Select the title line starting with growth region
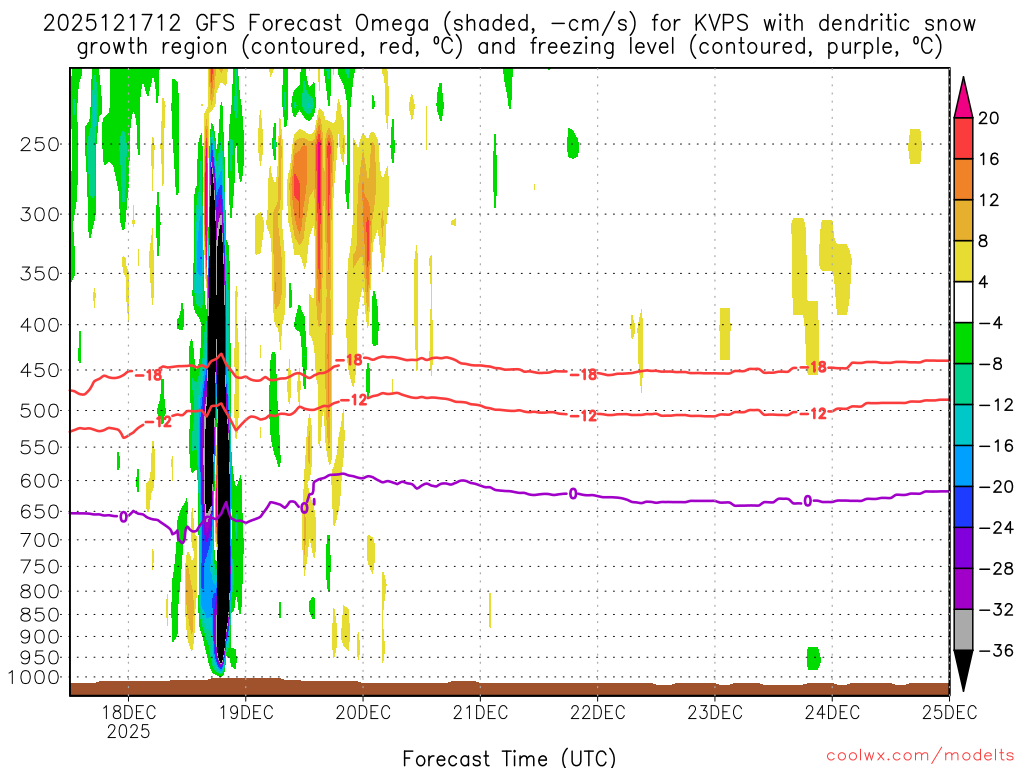The height and width of the screenshot is (768, 1024). [509, 47]
